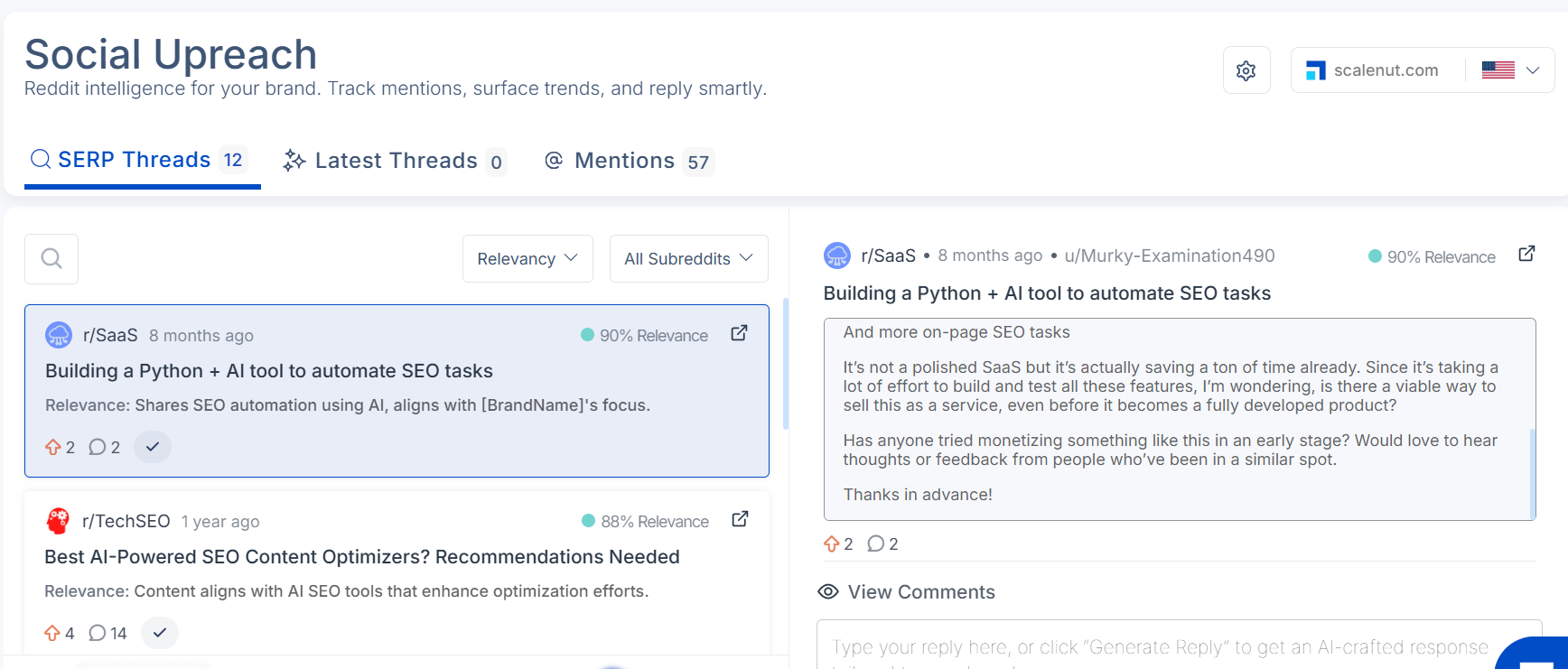1568x669 pixels.
Task: Click comment icon on r/SaaS thread card
Action: [x=98, y=447]
